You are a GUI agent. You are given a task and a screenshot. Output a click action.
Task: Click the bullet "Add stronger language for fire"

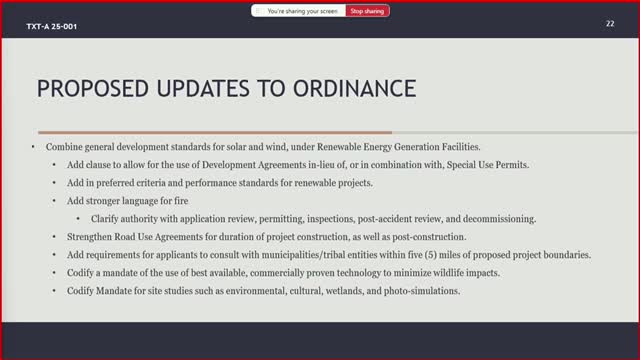(127, 201)
